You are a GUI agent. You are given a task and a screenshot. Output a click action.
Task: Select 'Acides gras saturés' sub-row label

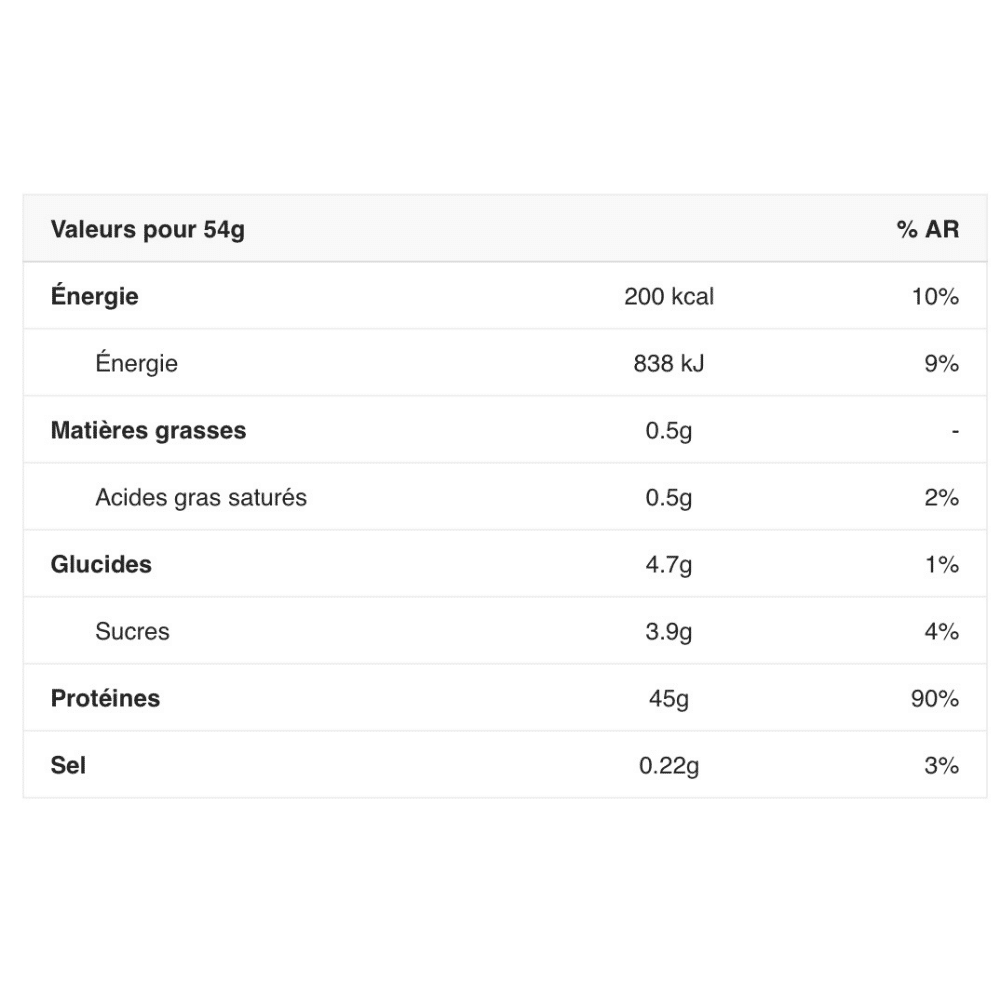[201, 497]
